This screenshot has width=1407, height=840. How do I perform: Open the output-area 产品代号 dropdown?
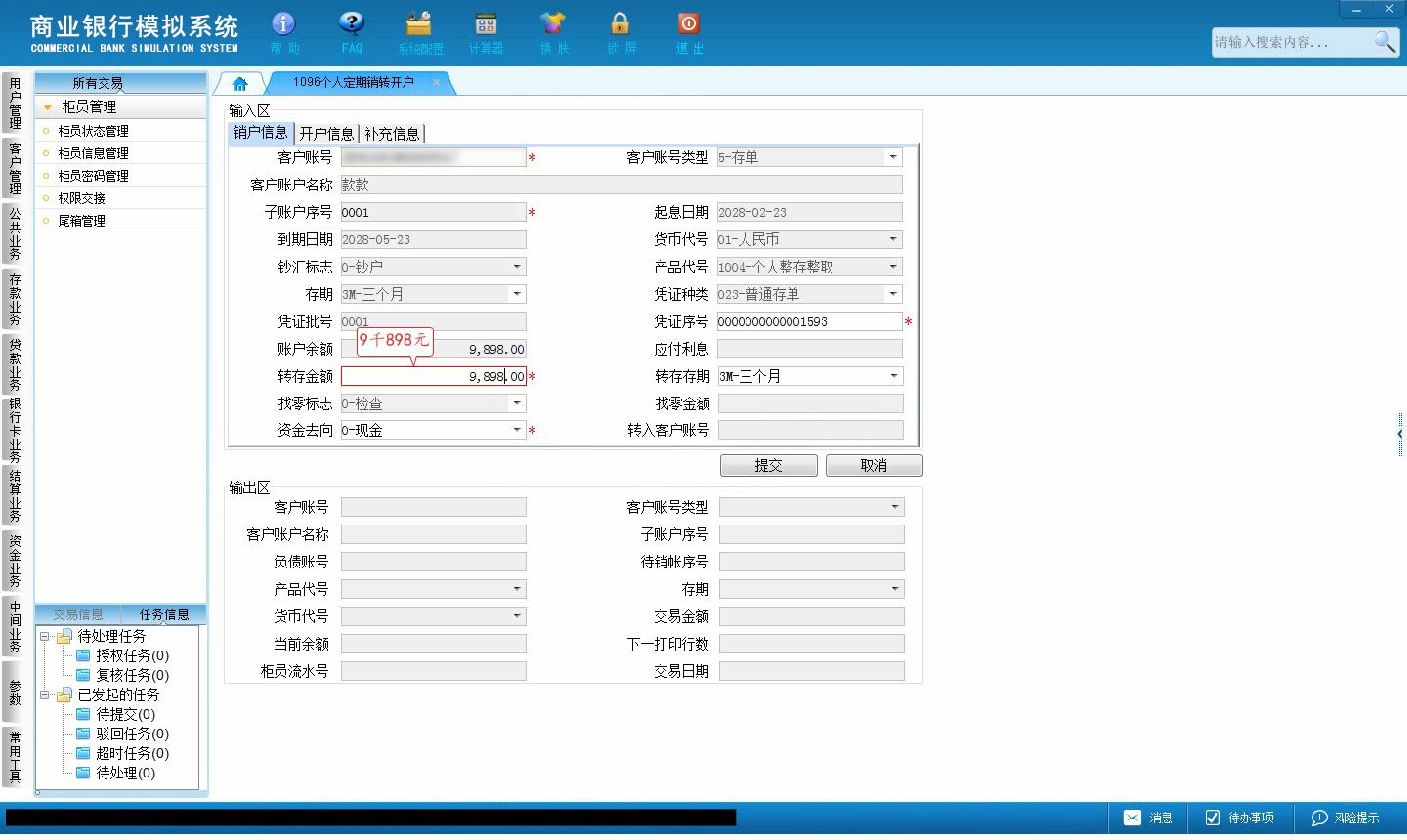click(517, 589)
